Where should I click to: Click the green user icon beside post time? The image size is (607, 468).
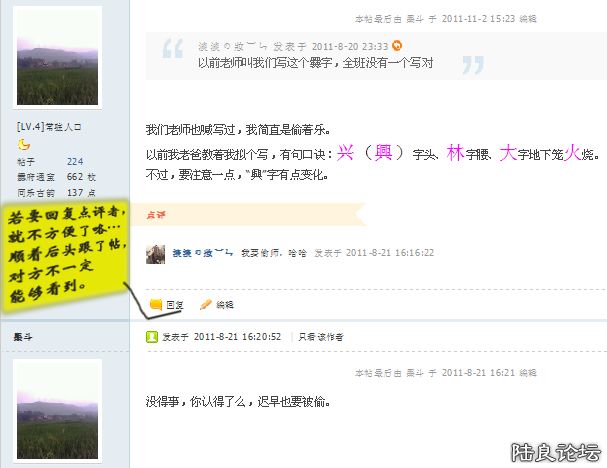tap(152, 337)
